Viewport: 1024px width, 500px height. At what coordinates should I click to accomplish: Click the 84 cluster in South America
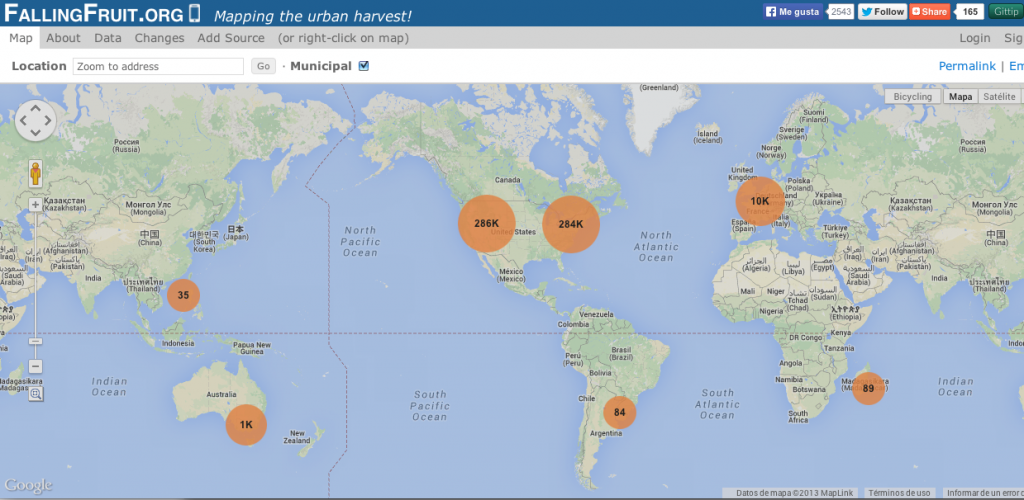click(x=620, y=412)
